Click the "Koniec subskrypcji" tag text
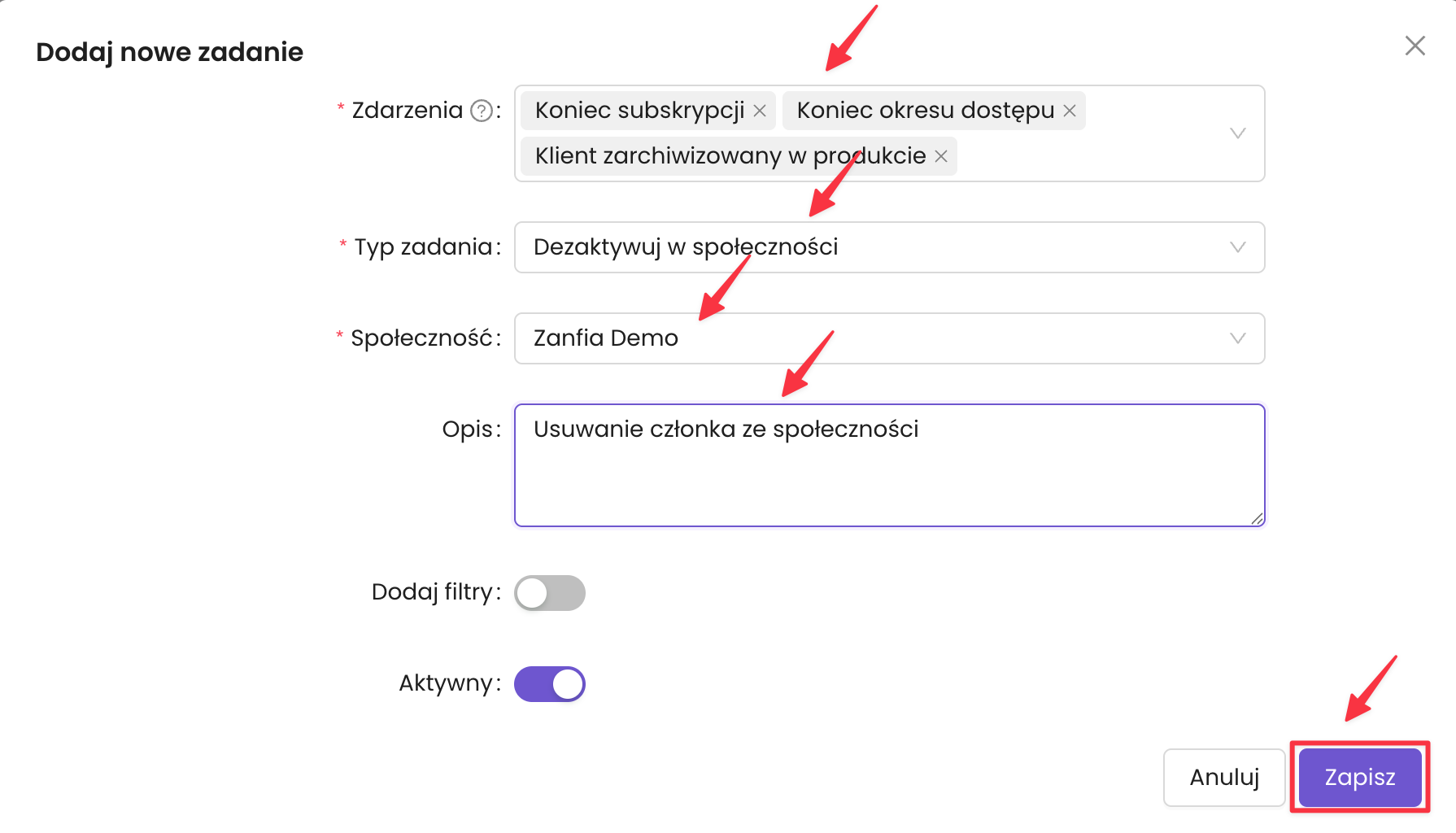The width and height of the screenshot is (1456, 833). 639,111
